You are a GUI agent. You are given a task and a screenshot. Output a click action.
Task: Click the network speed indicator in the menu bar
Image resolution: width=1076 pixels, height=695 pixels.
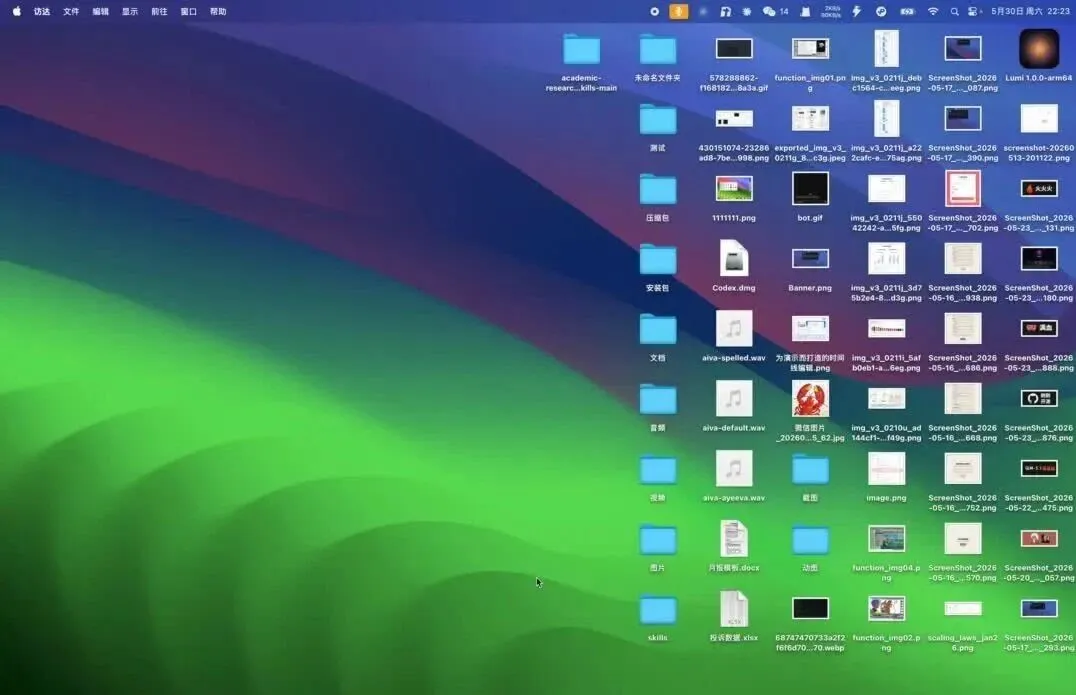[831, 12]
